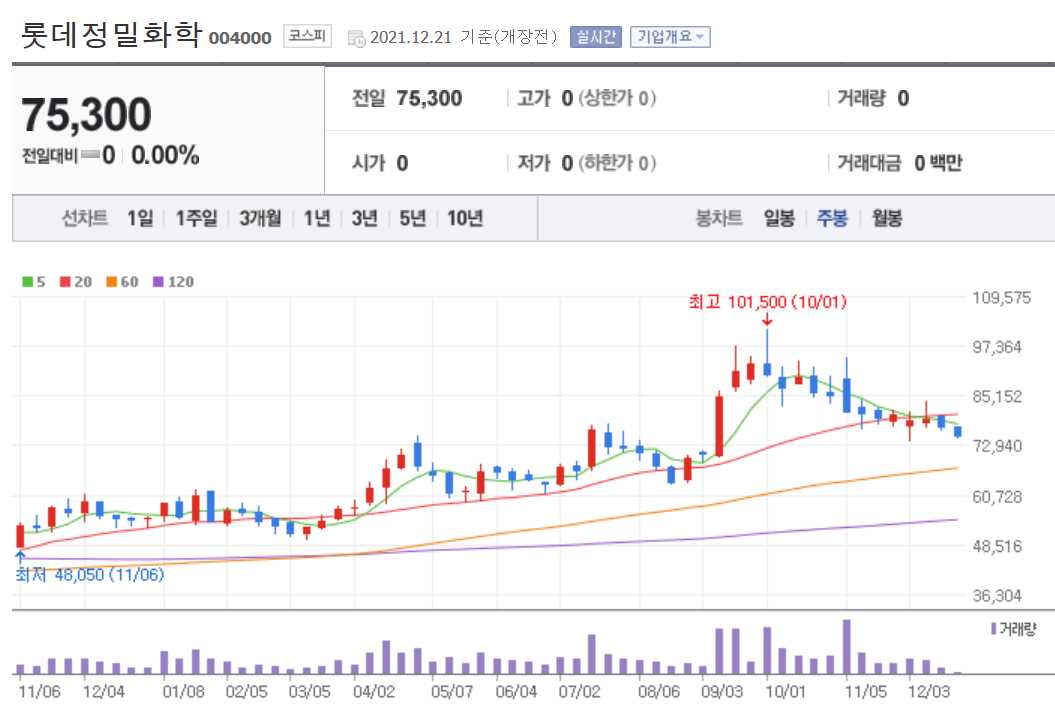Click the 실시간 button
The height and width of the screenshot is (704, 1055).
pyautogui.click(x=595, y=36)
